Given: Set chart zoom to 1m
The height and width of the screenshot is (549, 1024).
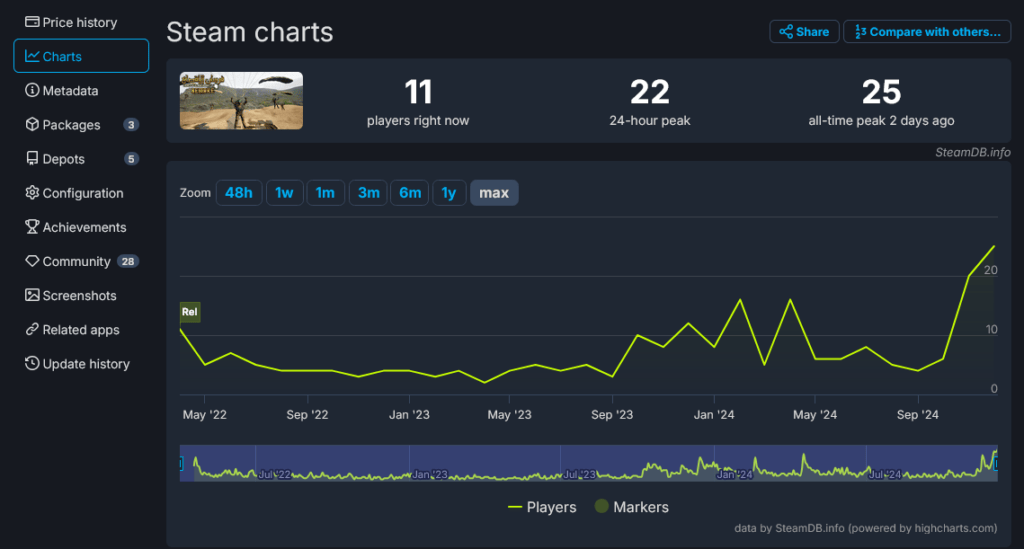Looking at the screenshot, I should (x=325, y=193).
